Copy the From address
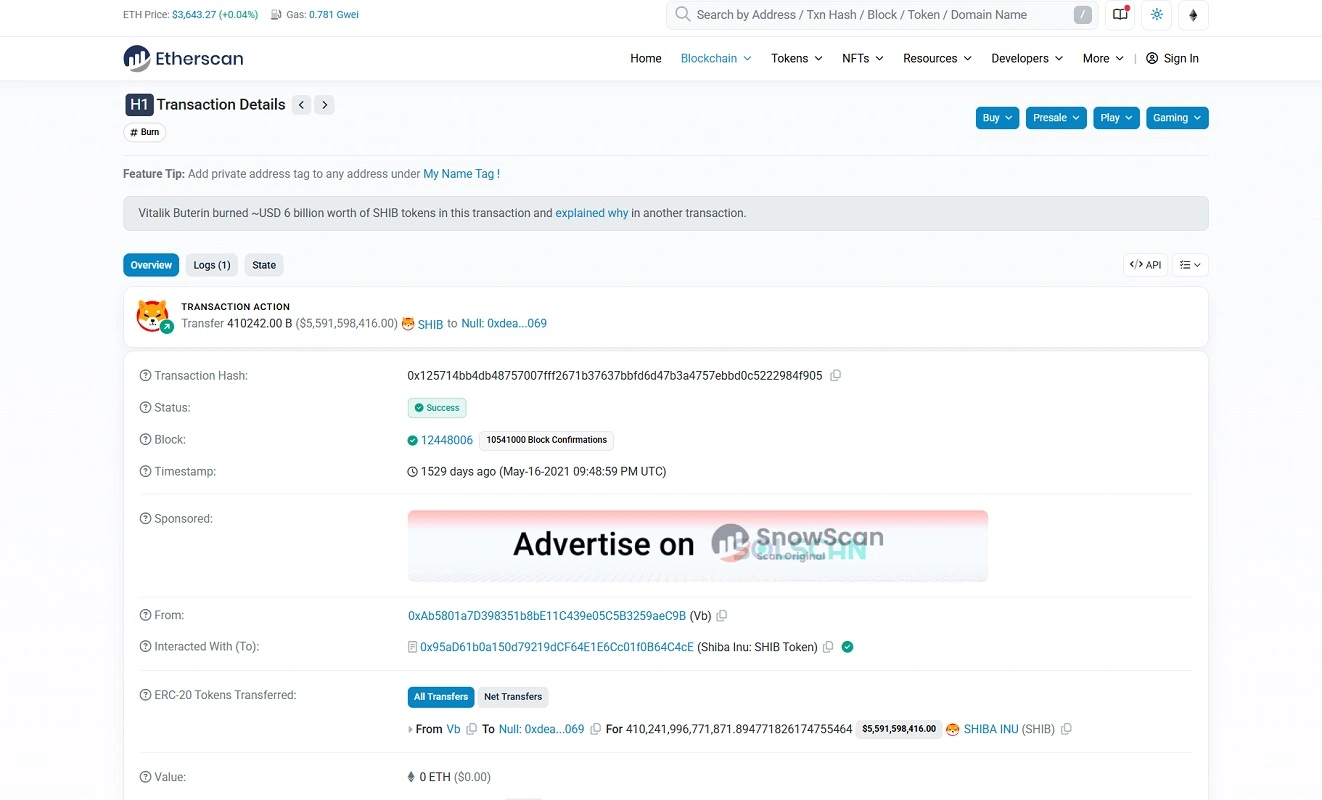1322x800 pixels. pos(722,616)
